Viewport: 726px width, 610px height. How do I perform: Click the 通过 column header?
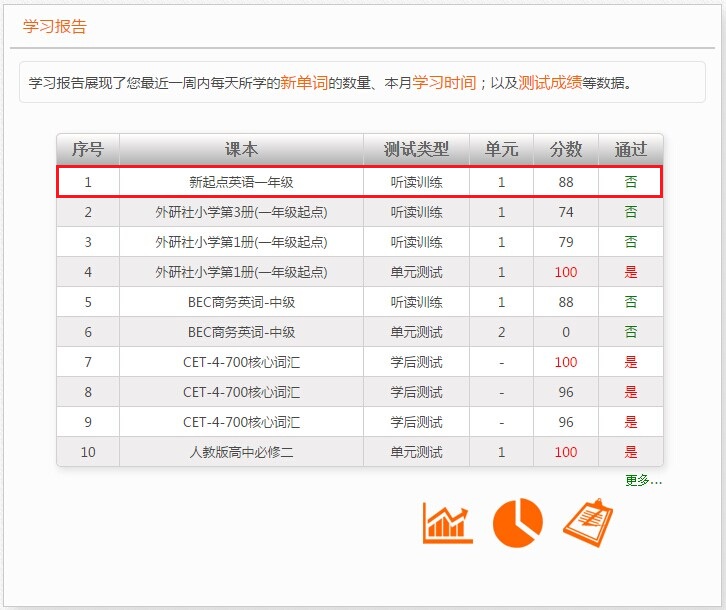click(x=631, y=149)
